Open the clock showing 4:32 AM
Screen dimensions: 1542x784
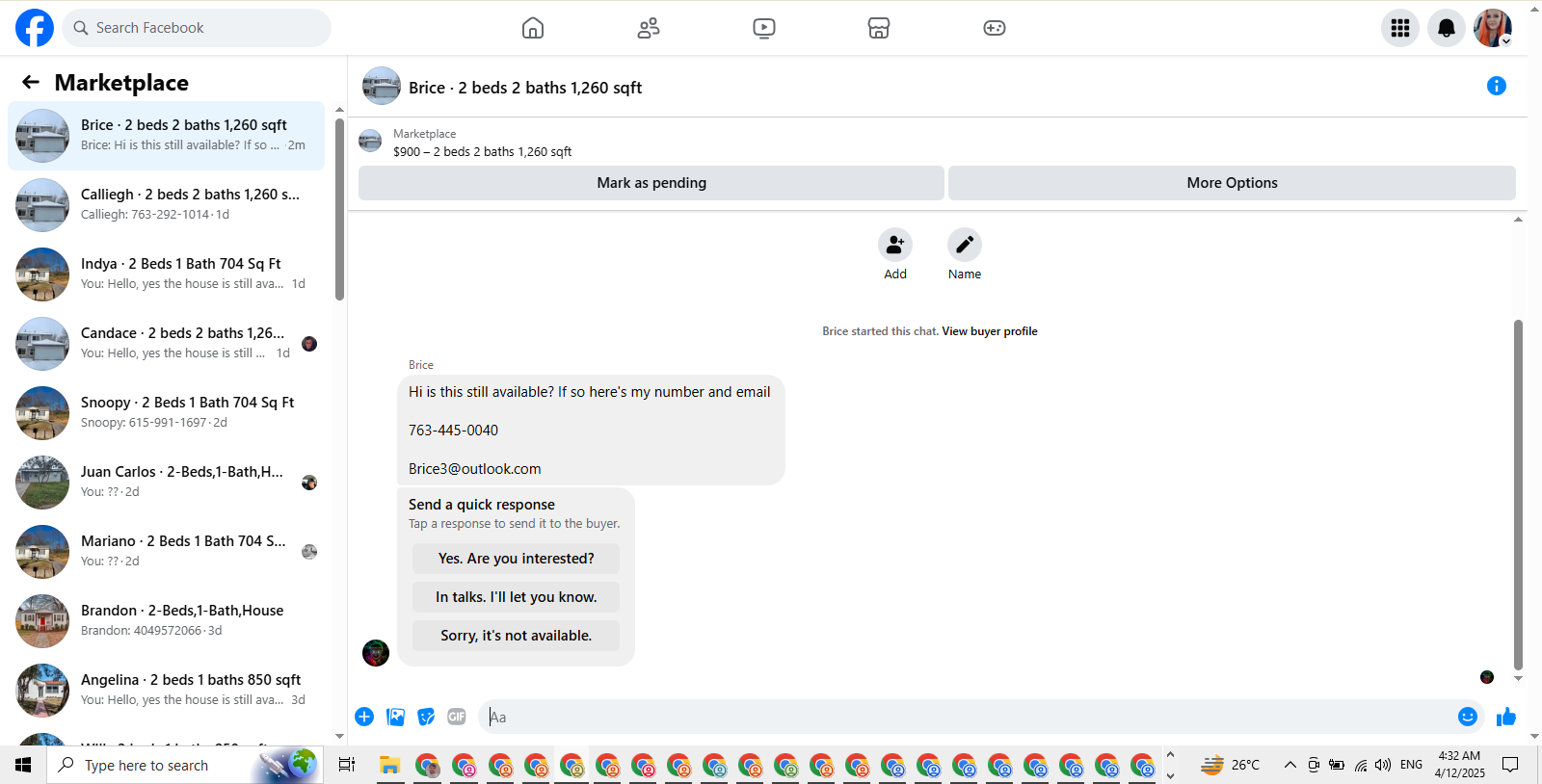point(1459,765)
